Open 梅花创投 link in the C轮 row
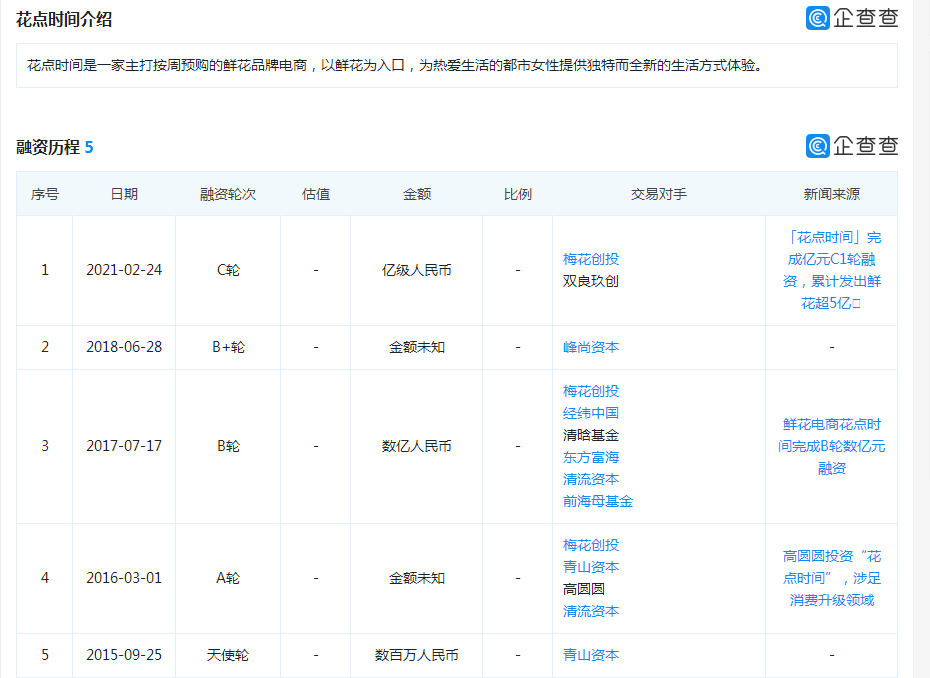This screenshot has width=930, height=678. [x=591, y=259]
